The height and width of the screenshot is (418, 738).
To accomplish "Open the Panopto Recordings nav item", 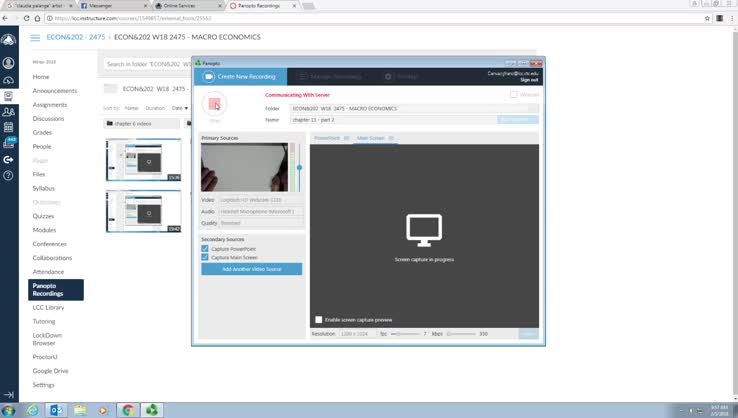I will pos(56,289).
